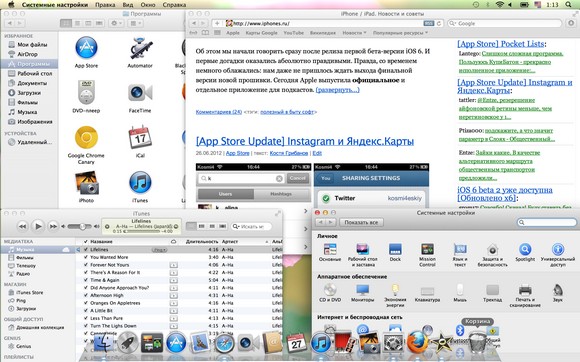Open Экономия энергии preferences

point(395,290)
